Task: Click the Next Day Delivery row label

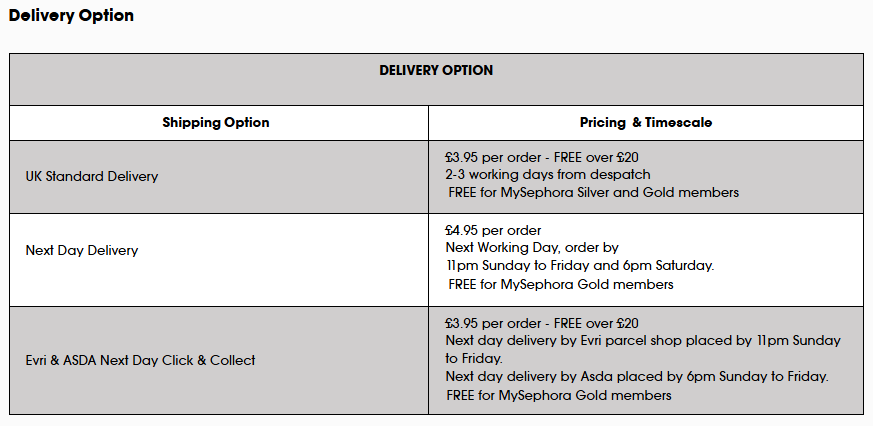Action: tap(82, 250)
